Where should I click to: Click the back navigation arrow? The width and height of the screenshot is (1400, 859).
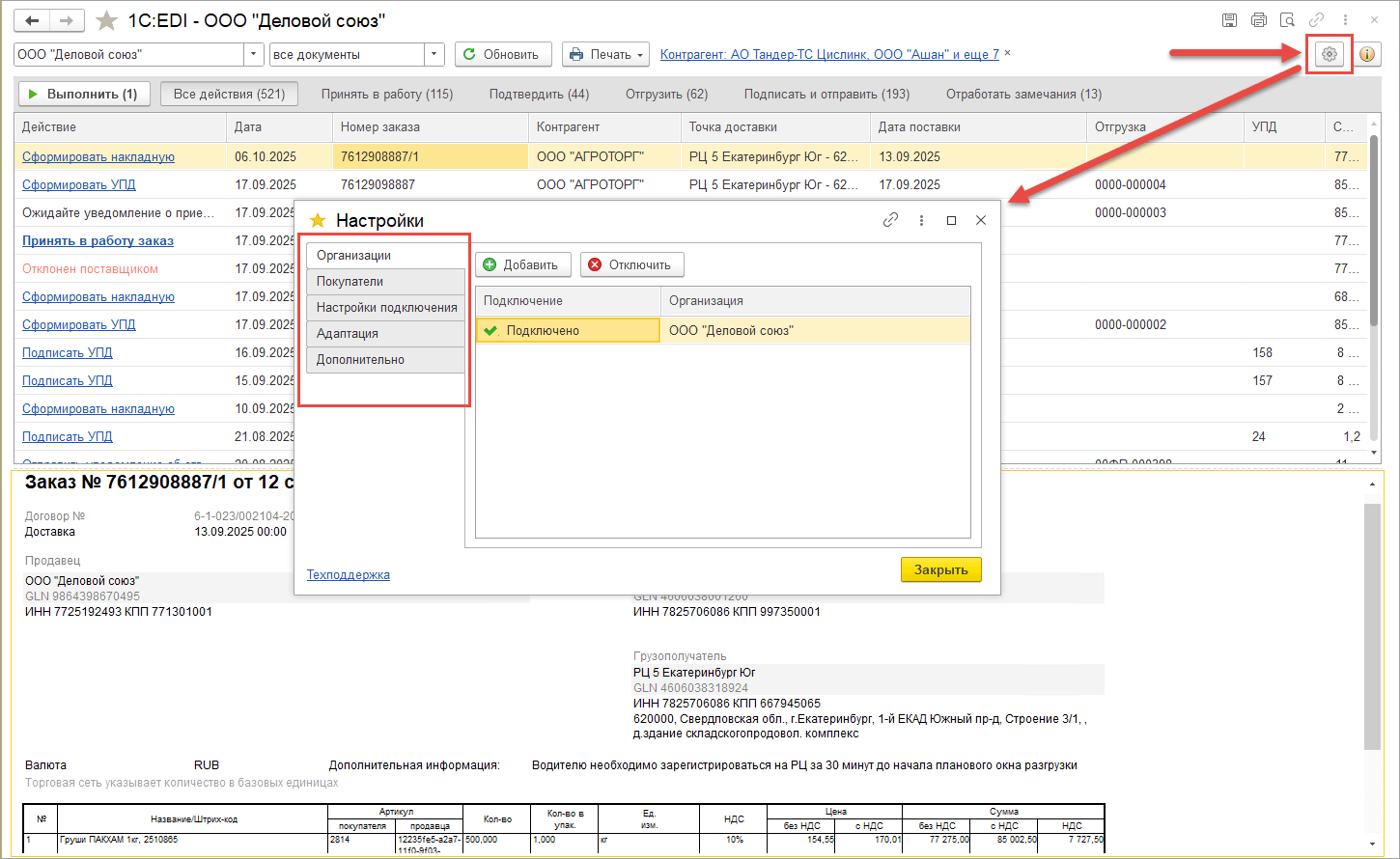tap(32, 20)
